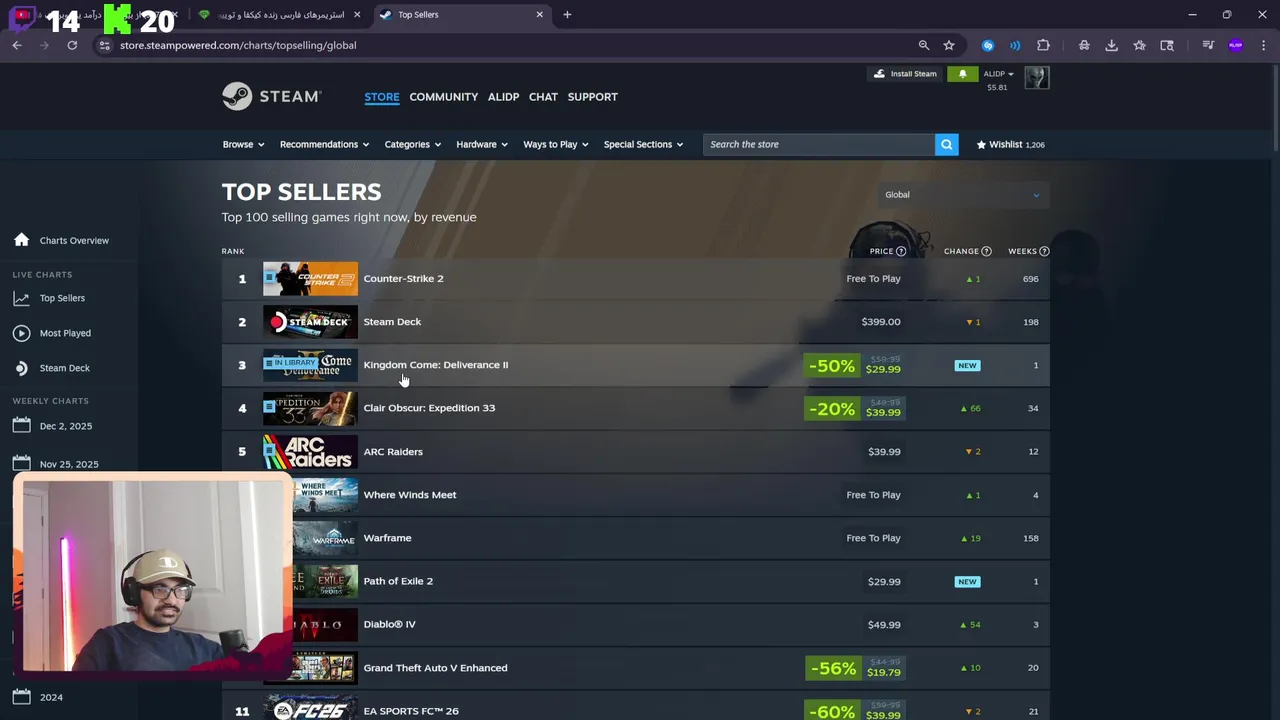1280x720 pixels.
Task: Click the Path of Exile 2 title
Action: [x=398, y=581]
